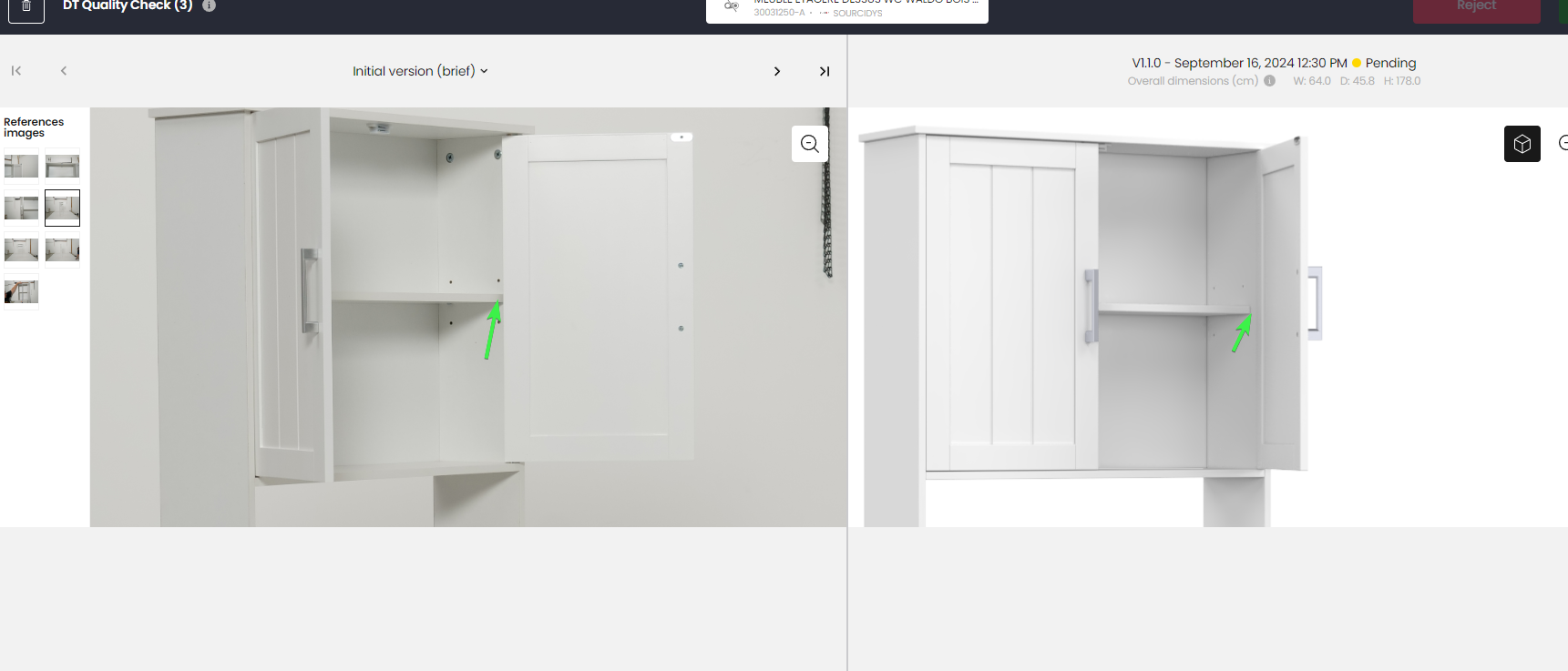This screenshot has width=1568, height=671.
Task: Click the W: 64.0 dimension value
Action: click(1312, 81)
